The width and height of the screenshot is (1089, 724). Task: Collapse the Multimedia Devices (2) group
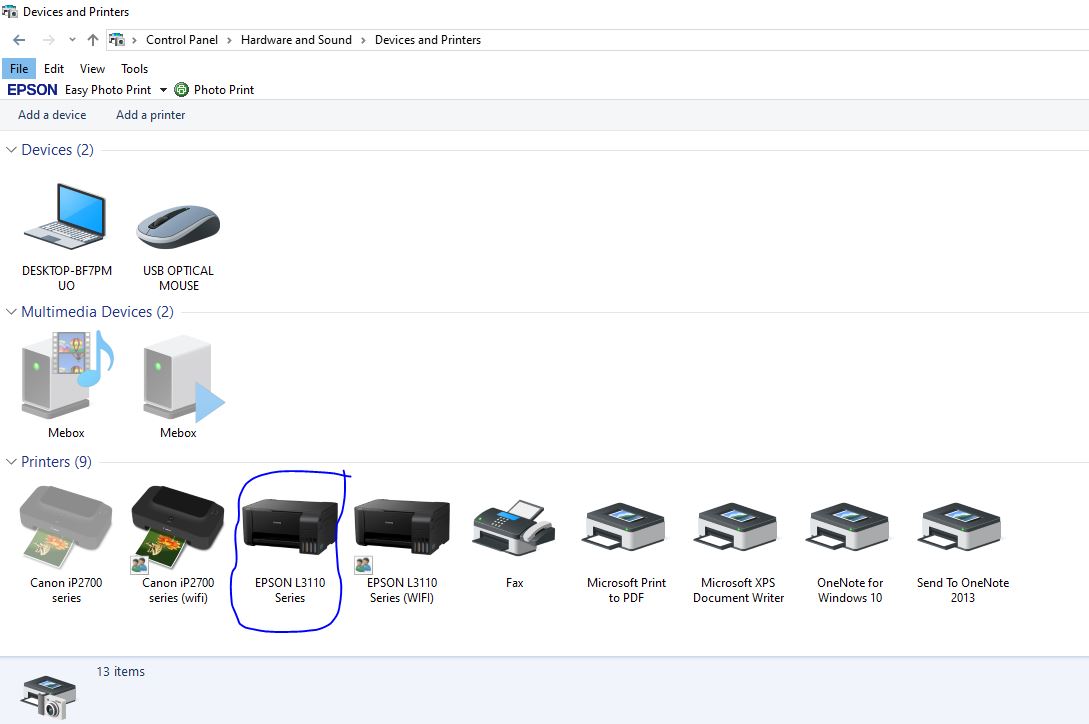pyautogui.click(x=11, y=312)
